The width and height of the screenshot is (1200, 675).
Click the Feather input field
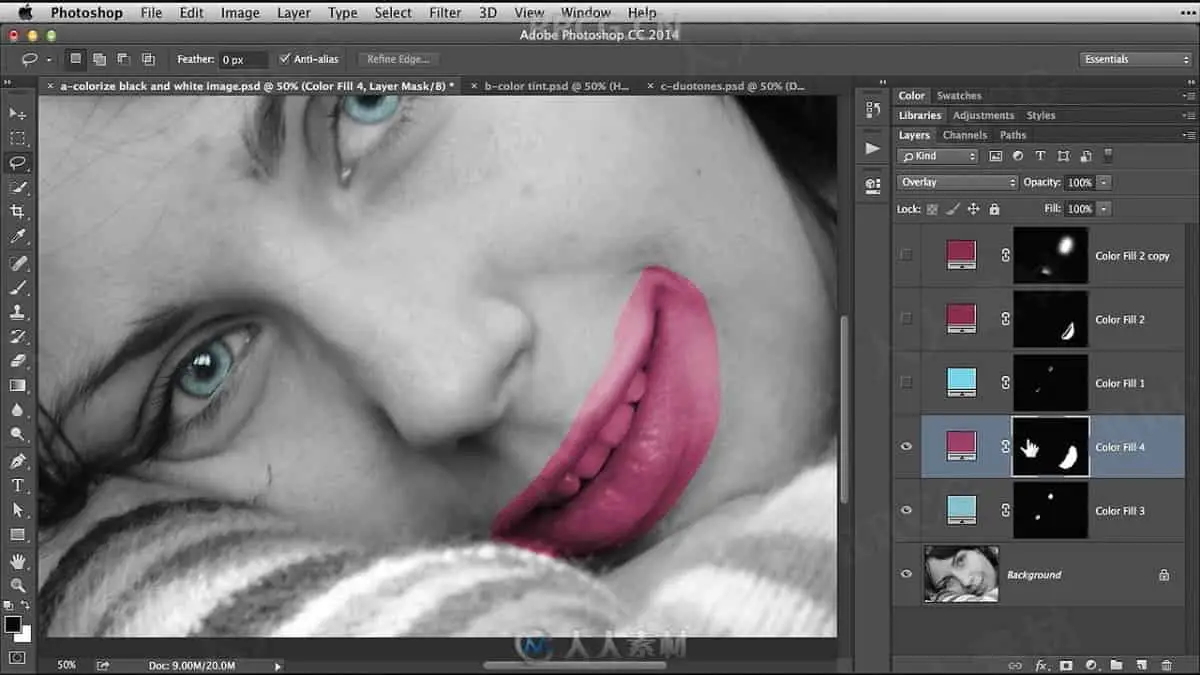tap(243, 60)
